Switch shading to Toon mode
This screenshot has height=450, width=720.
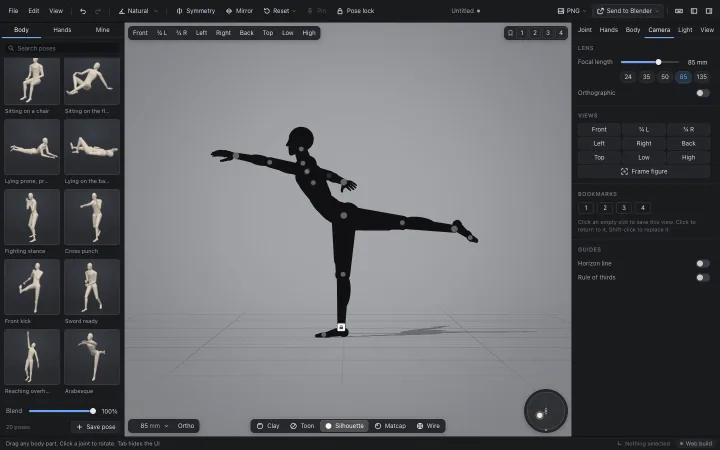click(x=302, y=426)
